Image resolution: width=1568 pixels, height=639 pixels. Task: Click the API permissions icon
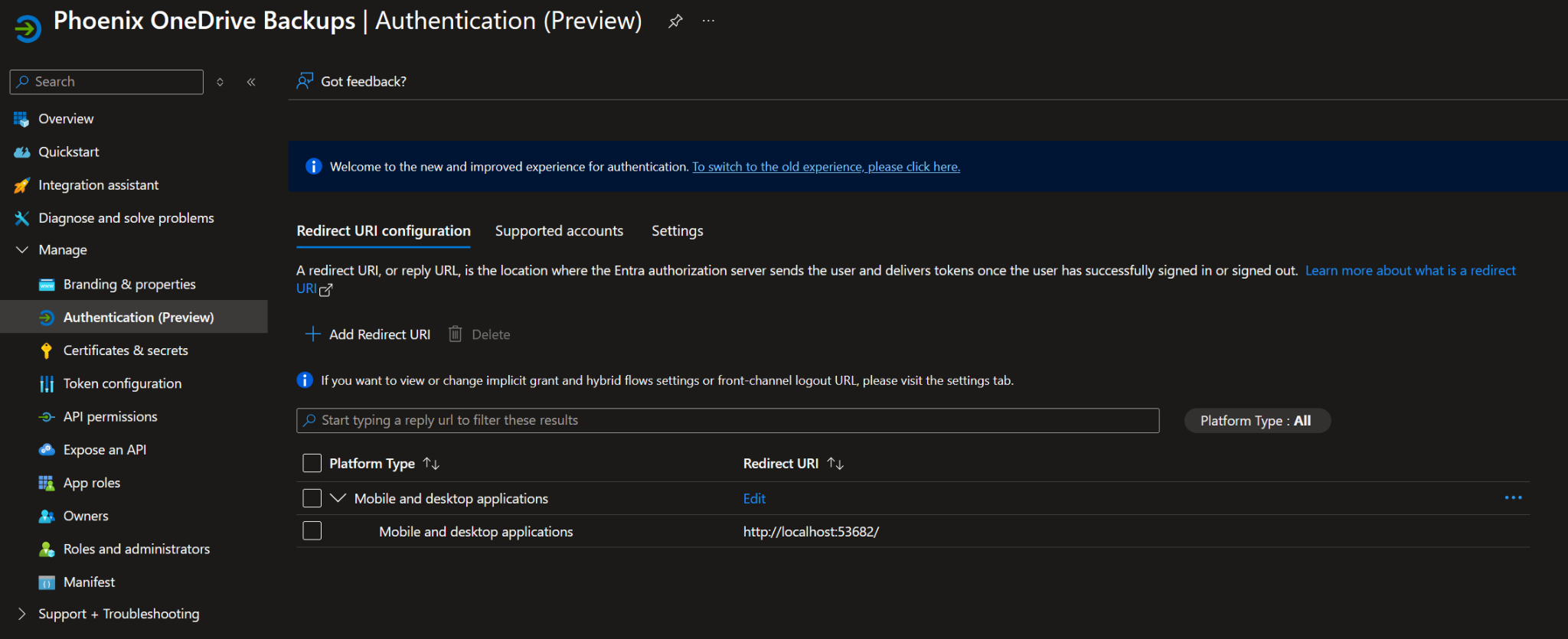point(47,417)
